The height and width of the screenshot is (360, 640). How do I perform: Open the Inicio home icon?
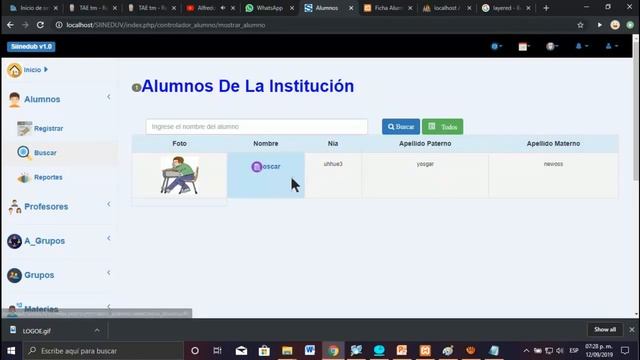tap(14, 70)
